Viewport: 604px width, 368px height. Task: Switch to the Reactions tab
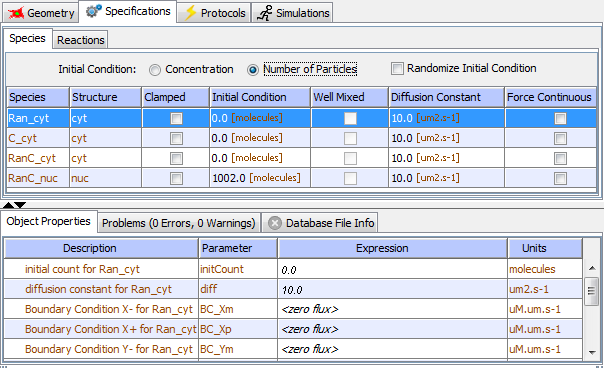pyautogui.click(x=81, y=40)
